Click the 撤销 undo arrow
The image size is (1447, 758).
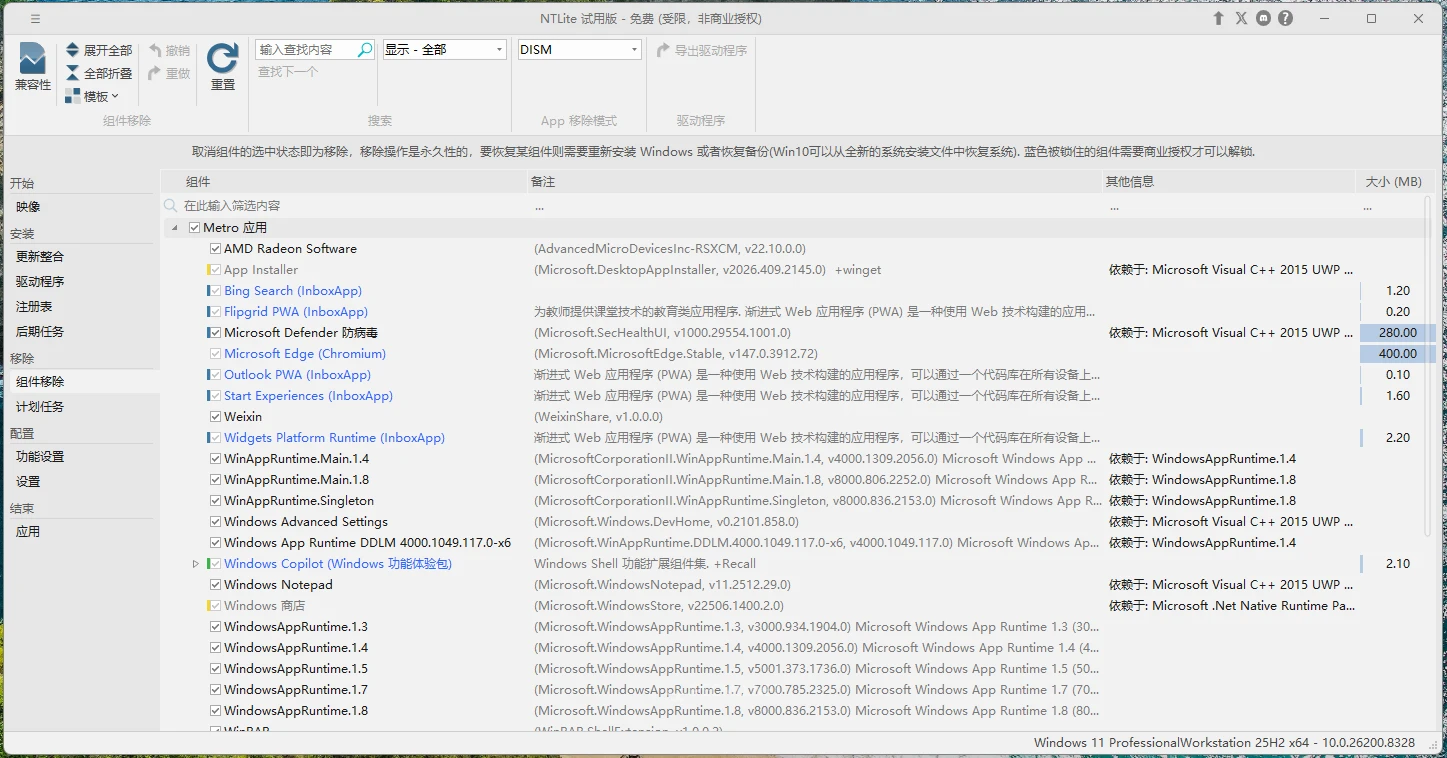(x=155, y=50)
